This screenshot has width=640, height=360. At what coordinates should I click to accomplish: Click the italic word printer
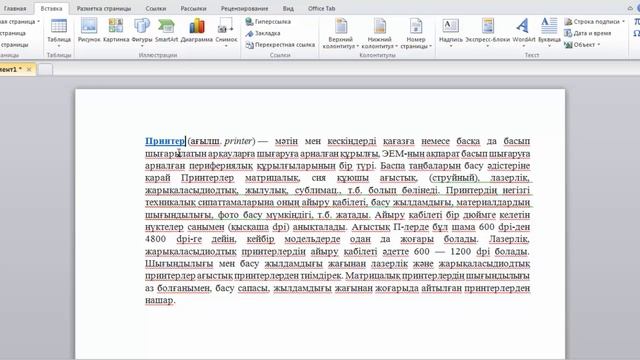[x=238, y=141]
